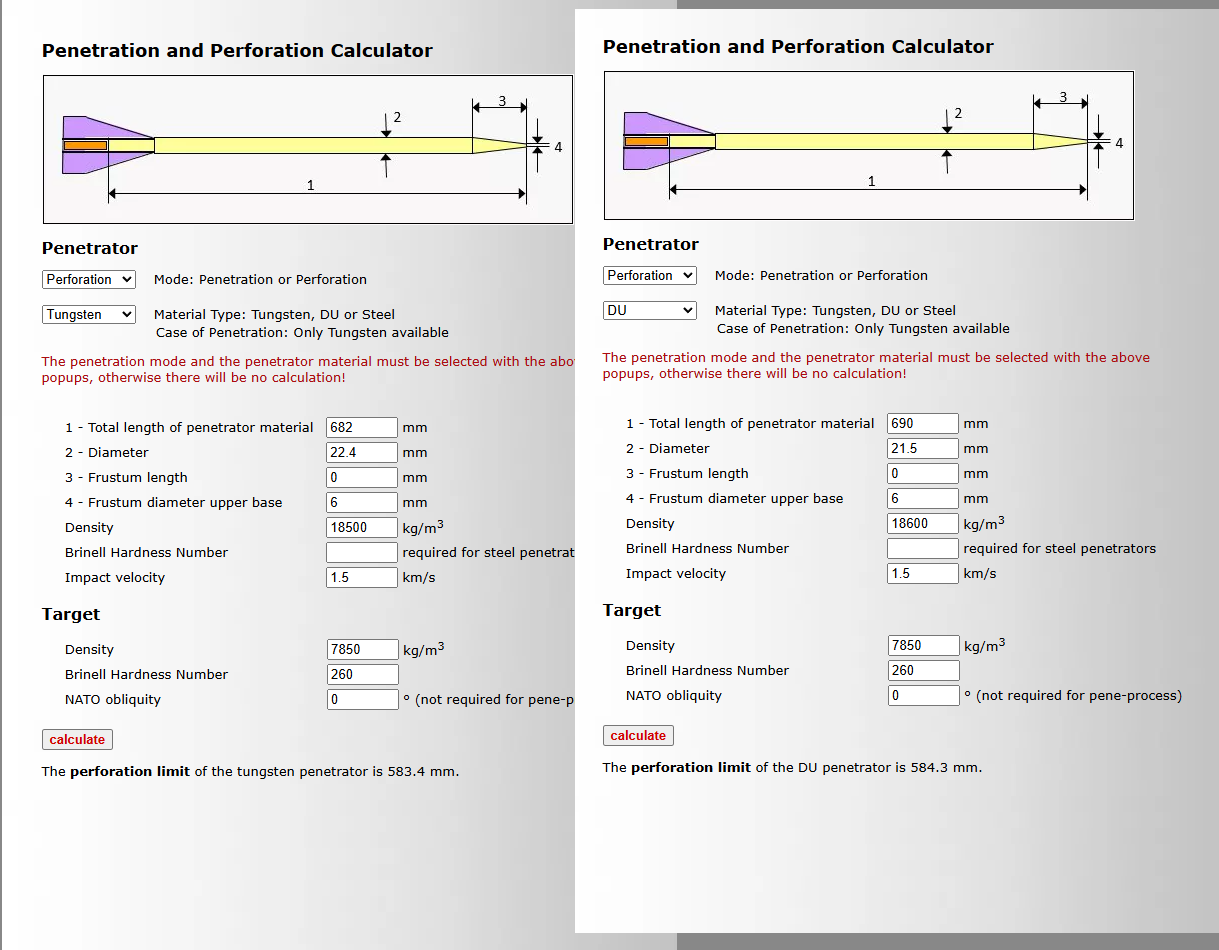Screen dimensions: 1219x950
Task: Click empty penetrator Brinell Hardness field, tungsten calculator
Action: pyautogui.click(x=362, y=552)
